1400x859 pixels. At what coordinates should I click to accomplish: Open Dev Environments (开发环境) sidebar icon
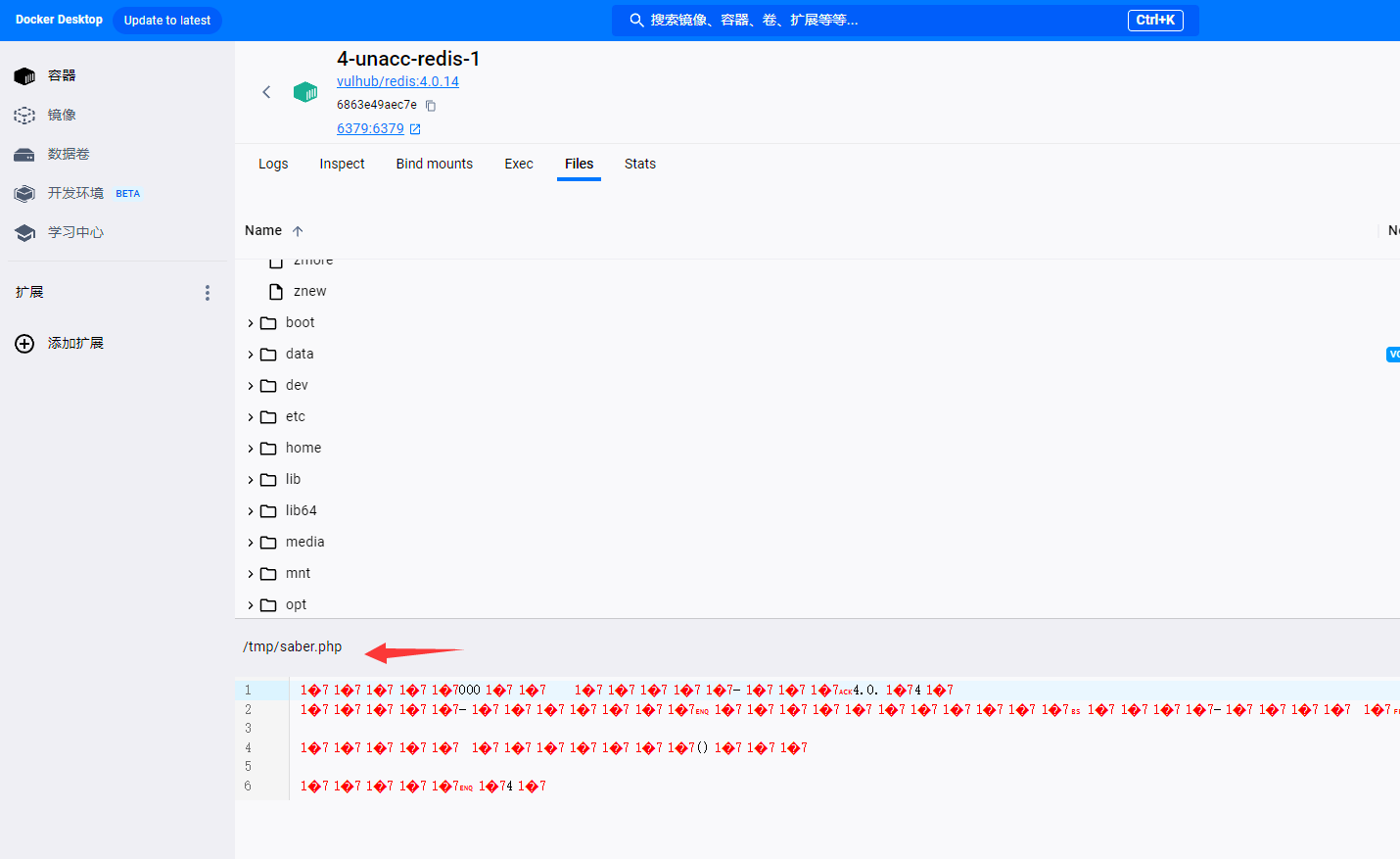click(24, 194)
